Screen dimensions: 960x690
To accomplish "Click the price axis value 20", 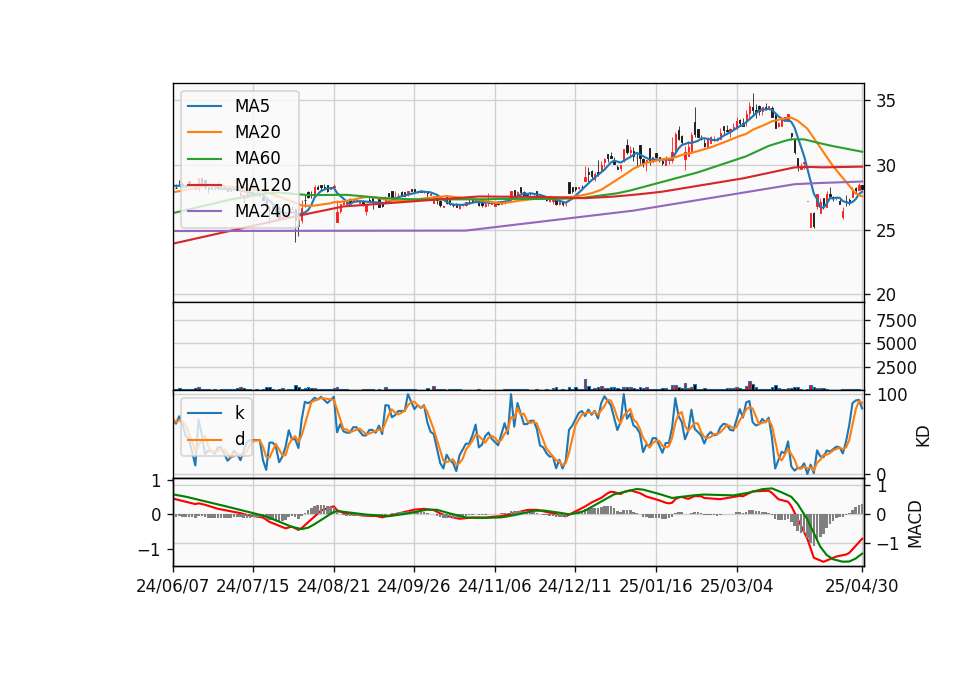I will [886, 295].
